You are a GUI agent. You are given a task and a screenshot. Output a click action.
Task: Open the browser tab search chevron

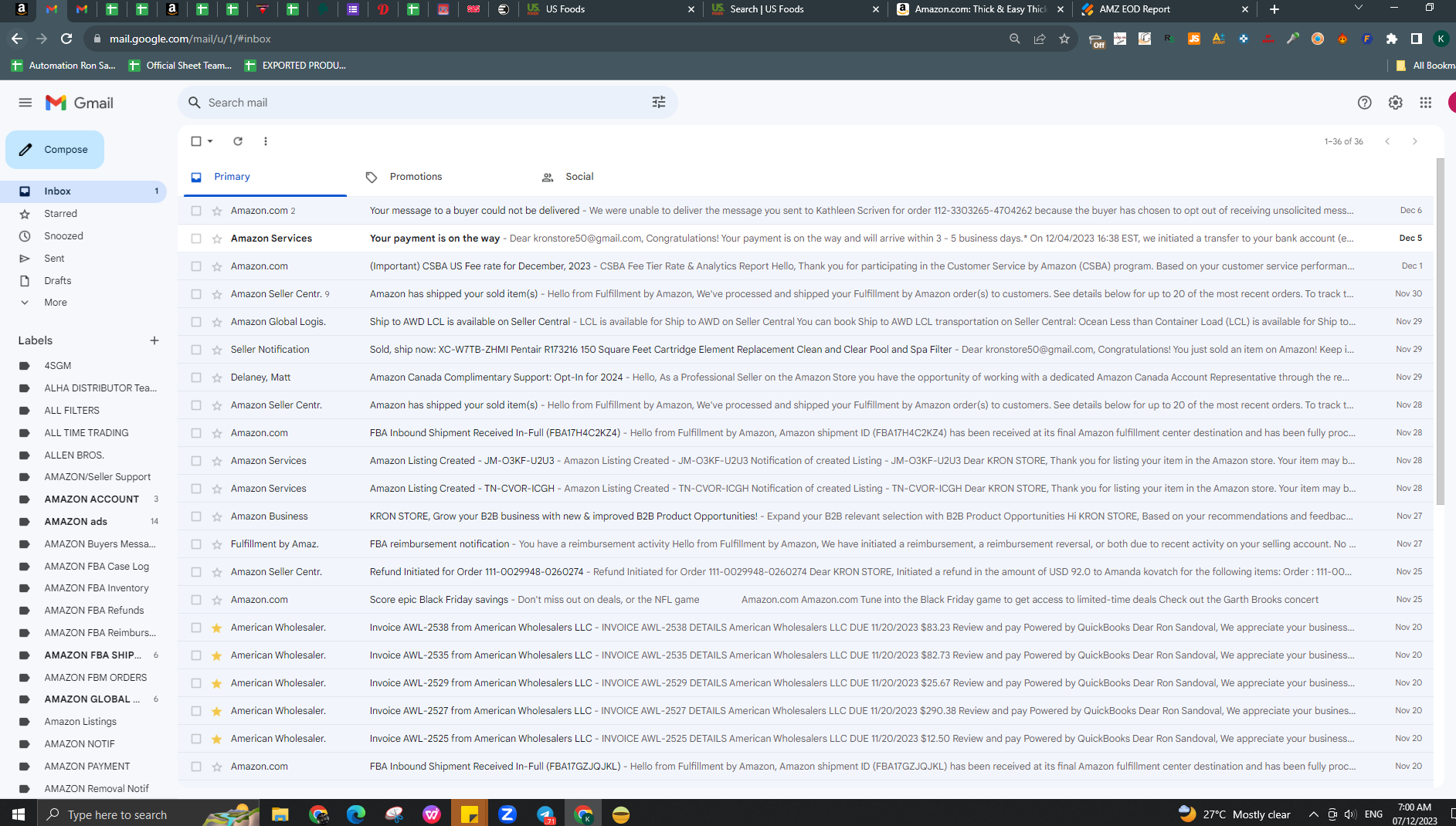tap(1359, 8)
